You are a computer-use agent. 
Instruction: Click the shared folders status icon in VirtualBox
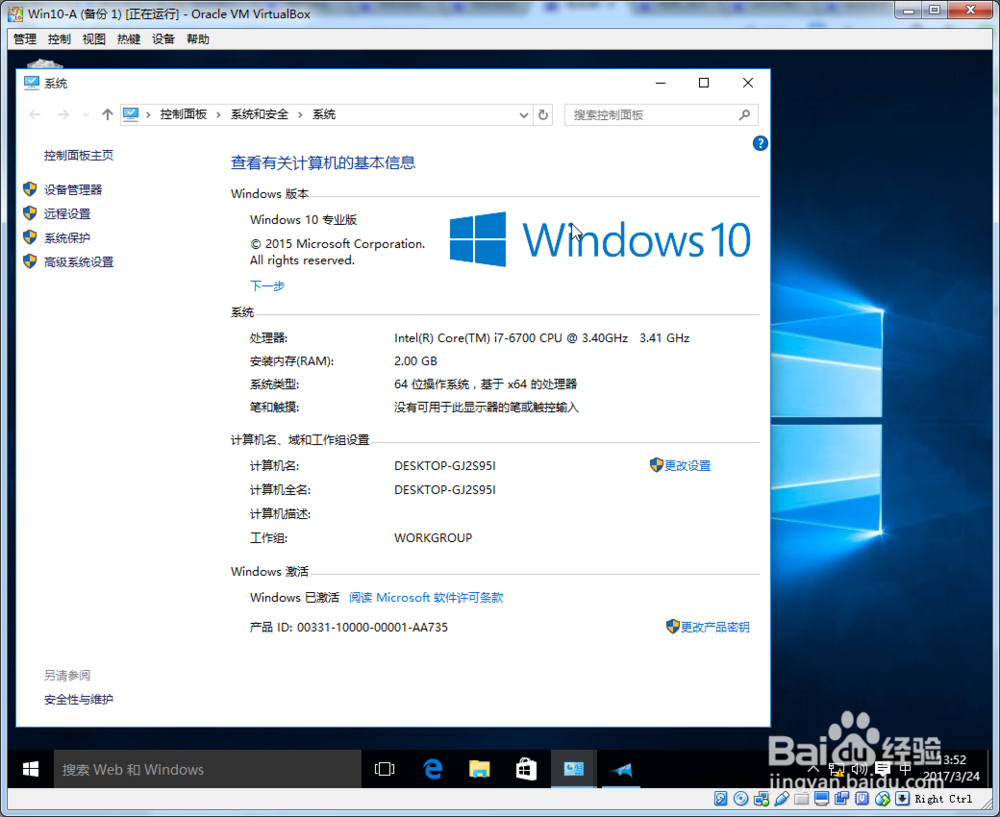pyautogui.click(x=841, y=799)
